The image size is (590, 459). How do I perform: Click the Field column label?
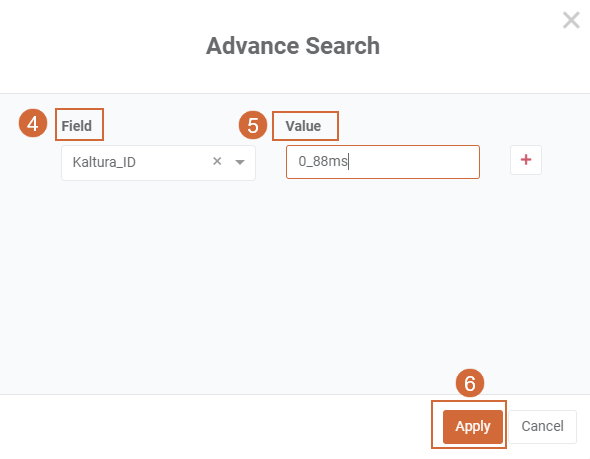coord(77,126)
